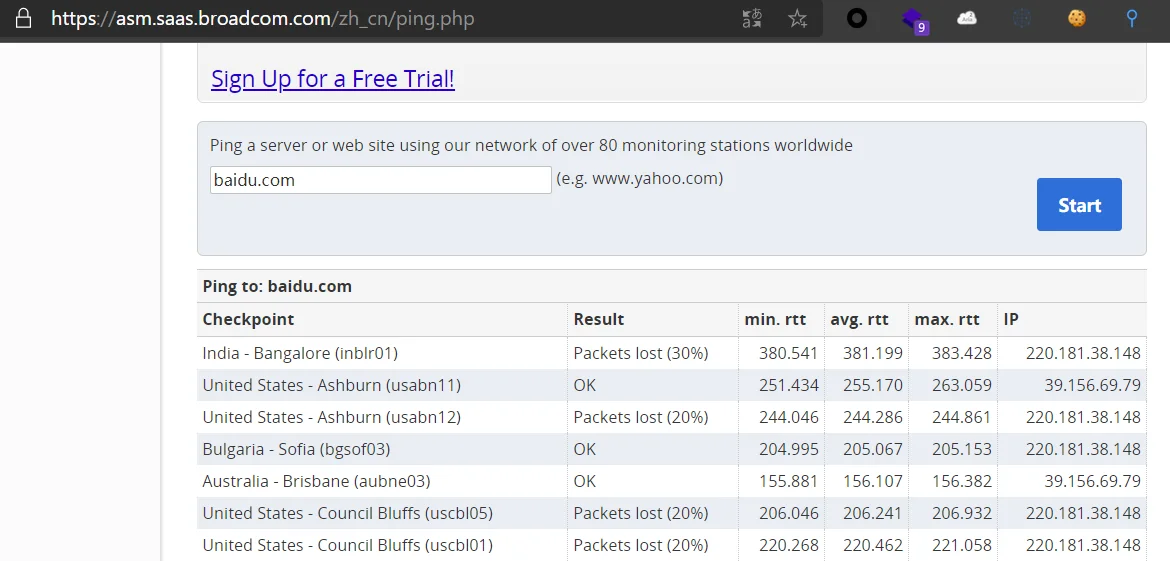Open the page translate icon

pyautogui.click(x=752, y=19)
